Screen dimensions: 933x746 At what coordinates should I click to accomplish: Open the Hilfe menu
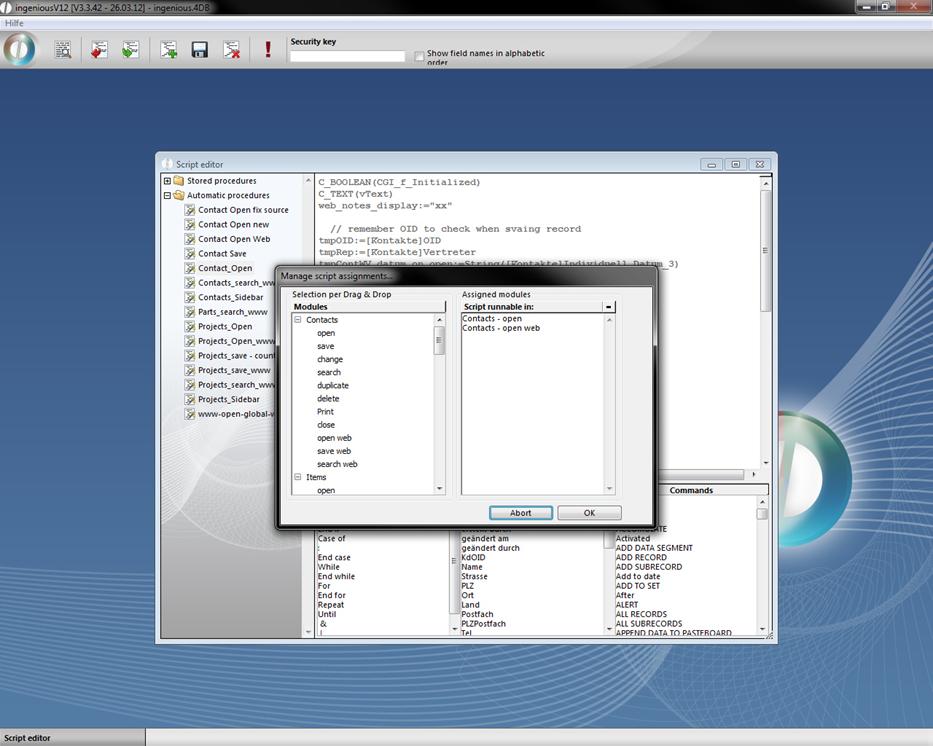tap(14, 22)
